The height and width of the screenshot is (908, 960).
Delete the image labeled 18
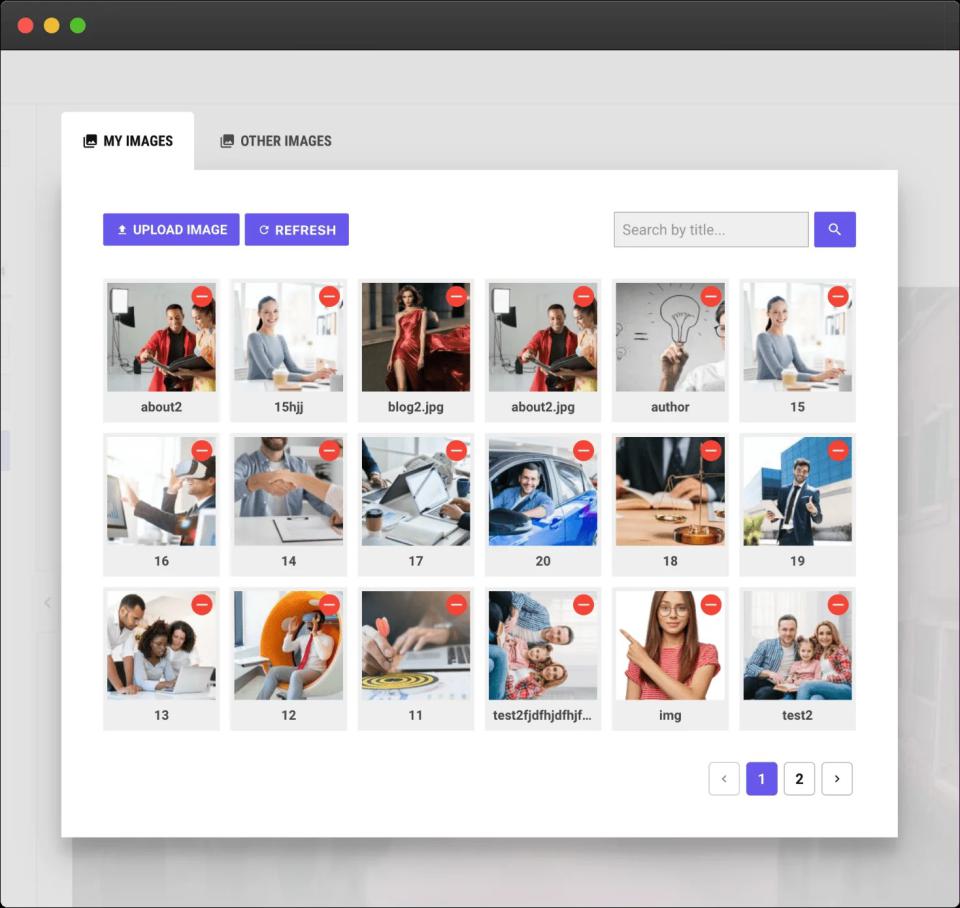[711, 451]
